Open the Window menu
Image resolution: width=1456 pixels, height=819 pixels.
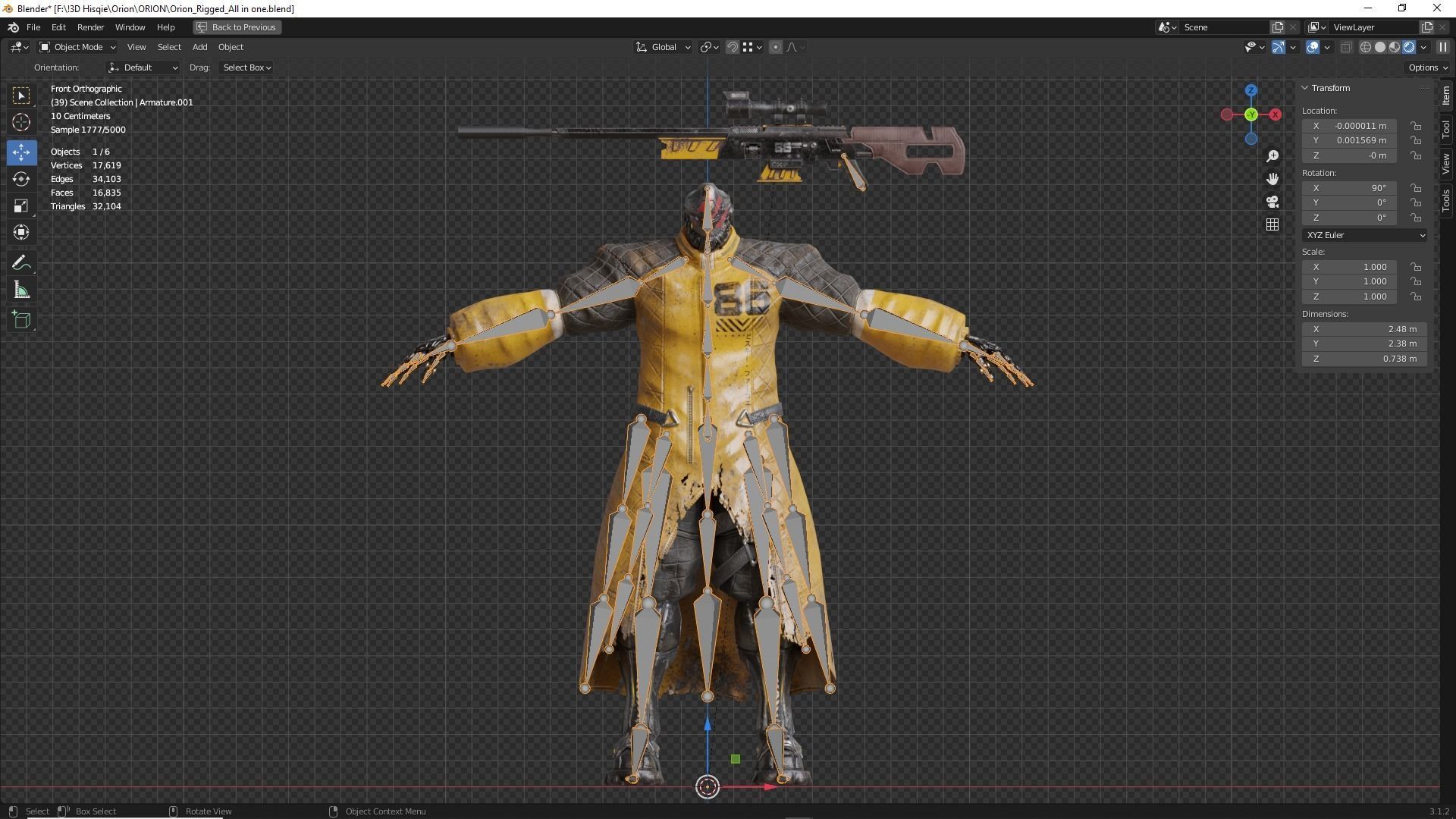[130, 27]
